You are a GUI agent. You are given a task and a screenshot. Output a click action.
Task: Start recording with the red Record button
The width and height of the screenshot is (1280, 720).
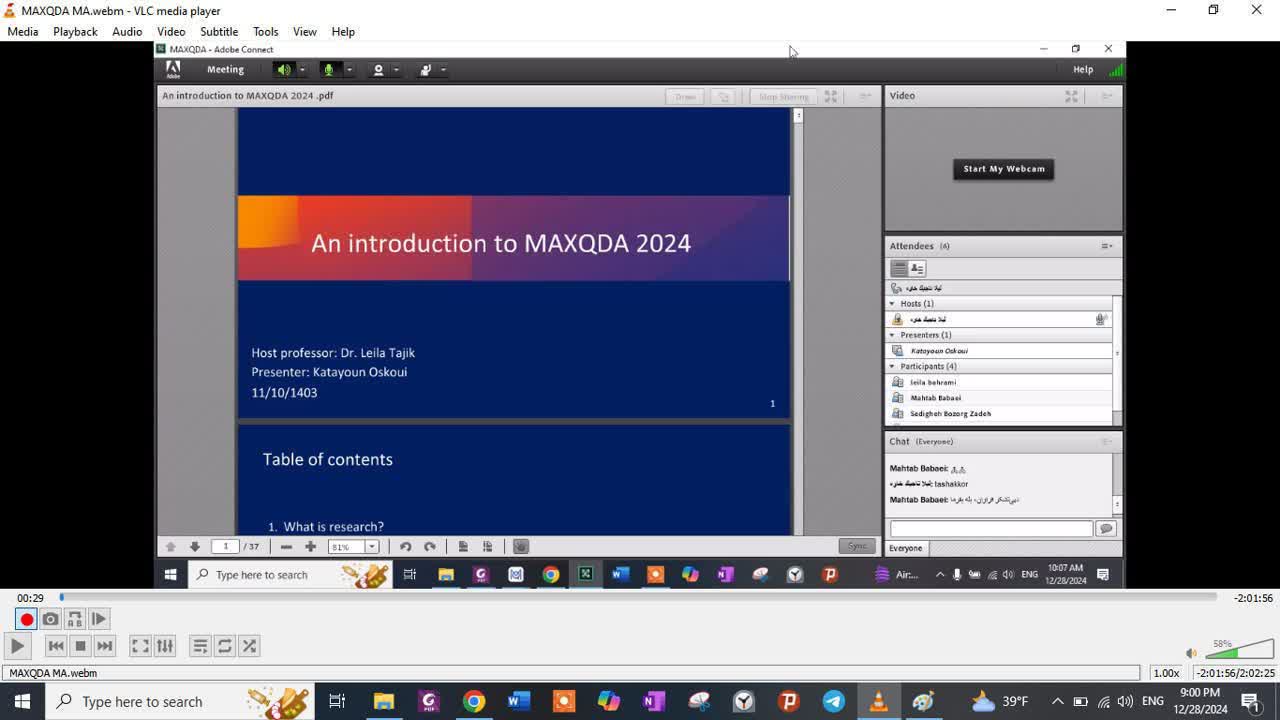tap(27, 619)
